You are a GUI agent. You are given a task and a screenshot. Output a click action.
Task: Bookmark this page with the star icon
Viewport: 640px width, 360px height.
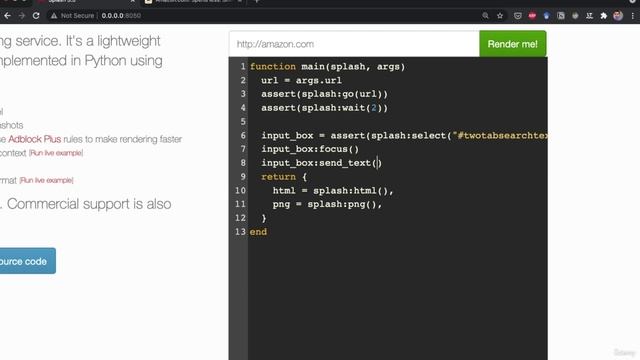pyautogui.click(x=500, y=16)
